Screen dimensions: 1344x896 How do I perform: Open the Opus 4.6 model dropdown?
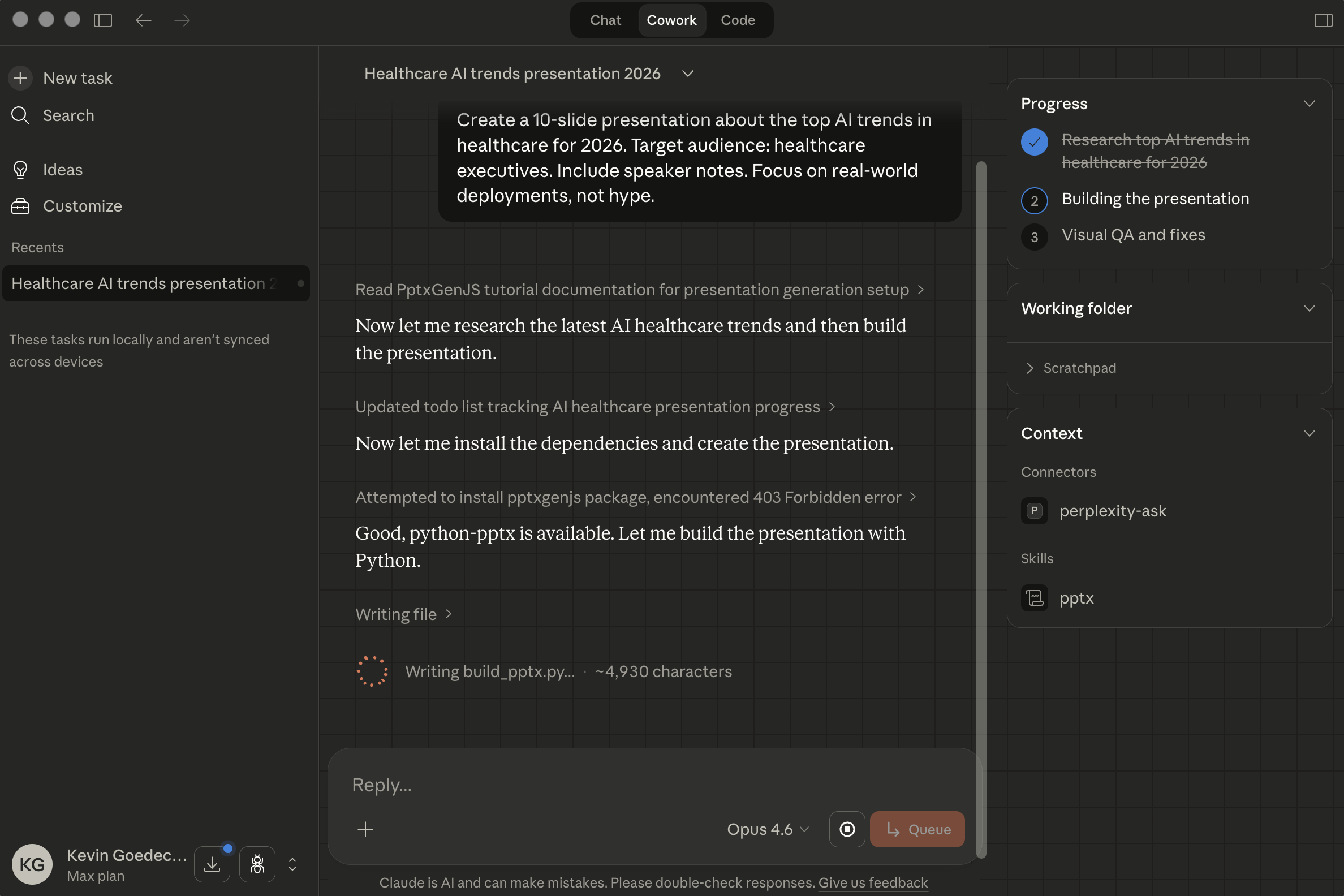[767, 829]
